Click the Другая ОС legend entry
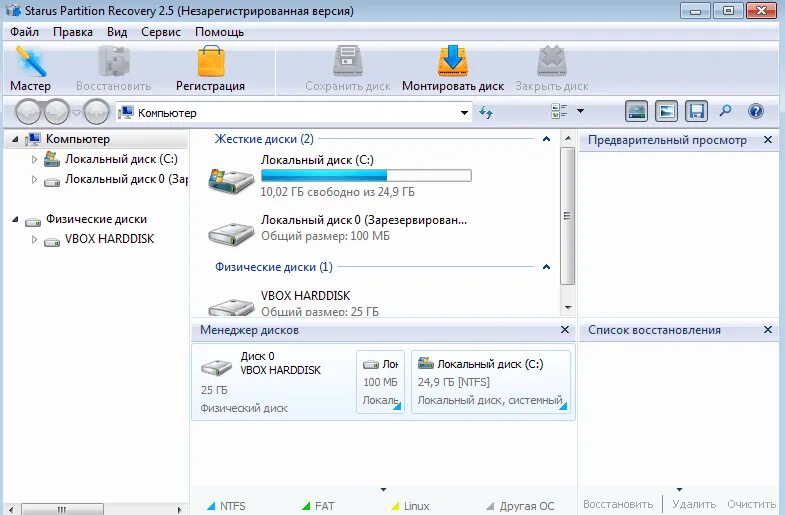 point(520,506)
